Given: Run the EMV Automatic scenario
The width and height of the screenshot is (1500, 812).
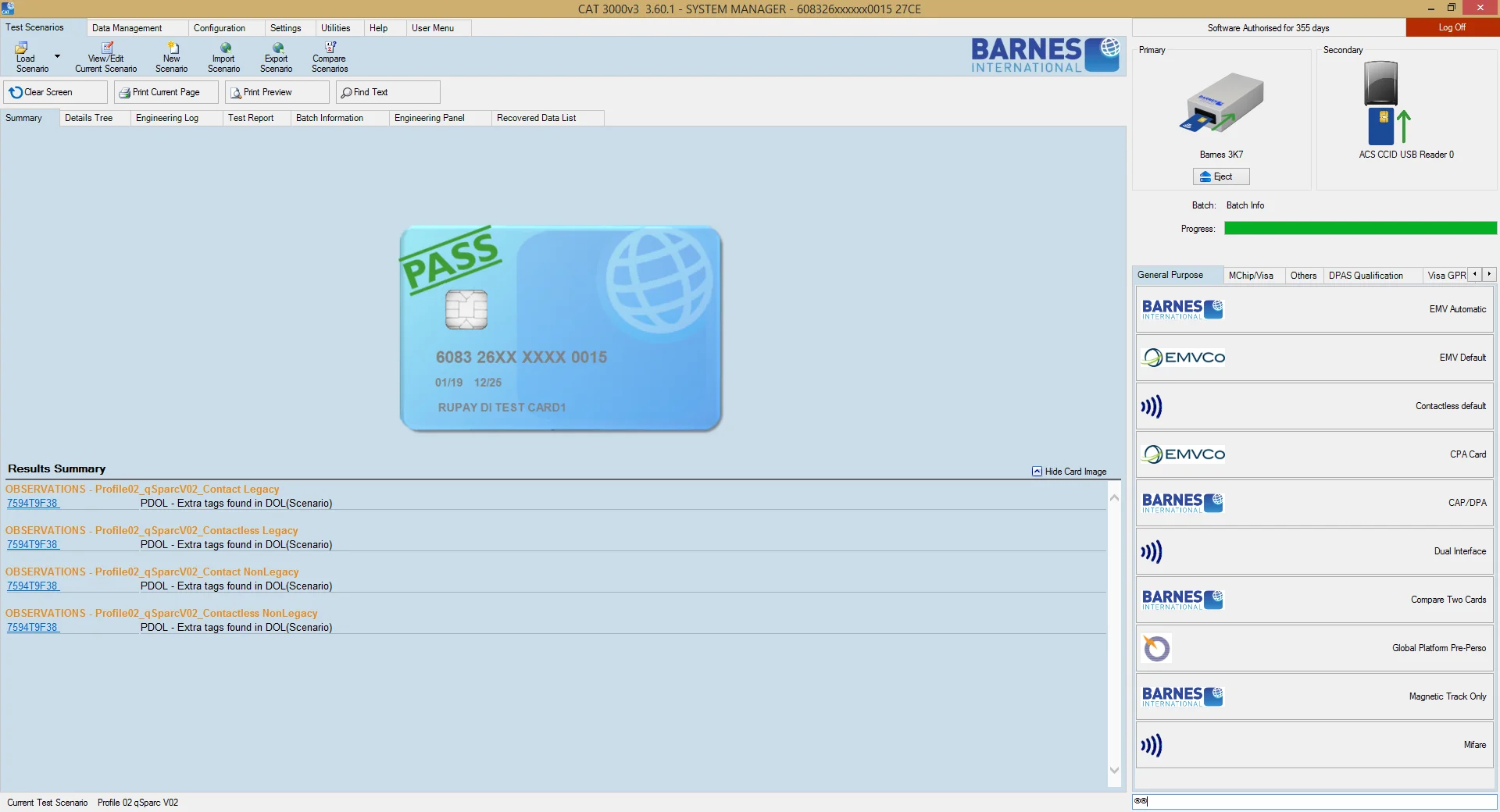Looking at the screenshot, I should click(1314, 309).
